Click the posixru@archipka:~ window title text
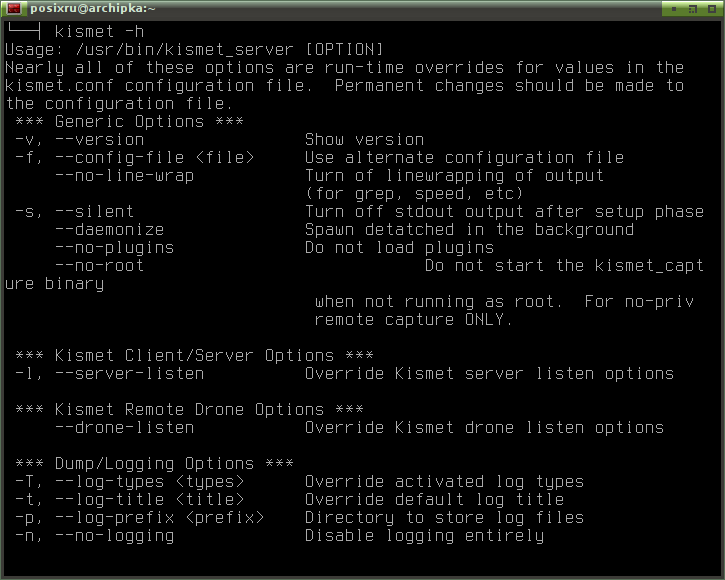This screenshot has width=725, height=580. tap(92, 8)
